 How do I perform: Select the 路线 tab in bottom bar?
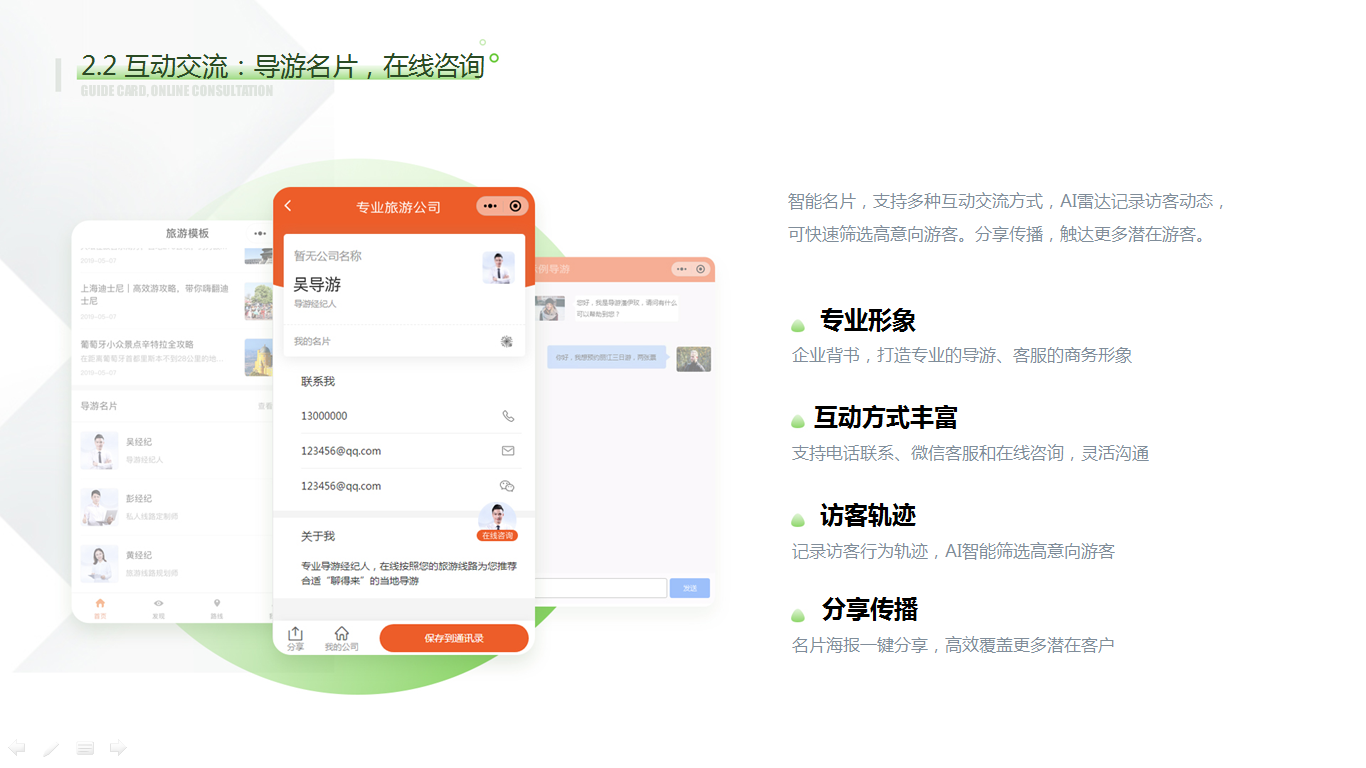pos(217,608)
